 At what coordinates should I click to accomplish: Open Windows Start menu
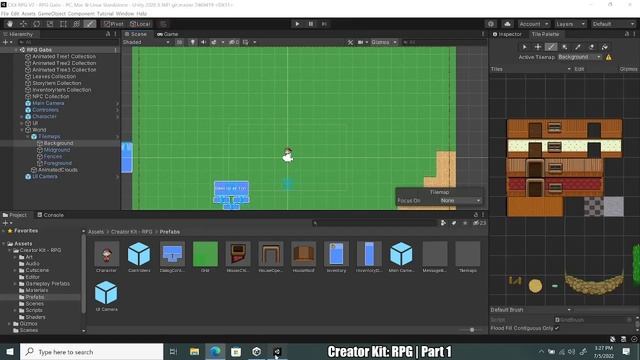10,351
